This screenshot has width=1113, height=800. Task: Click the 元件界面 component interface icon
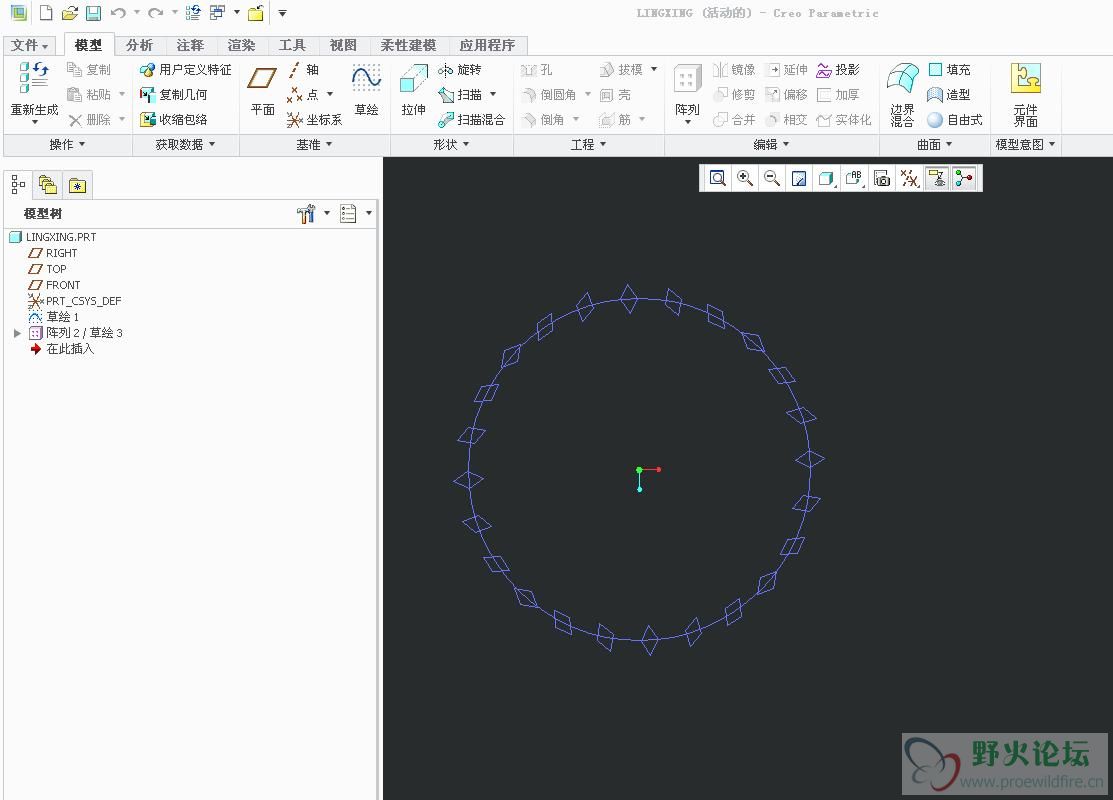point(1025,80)
